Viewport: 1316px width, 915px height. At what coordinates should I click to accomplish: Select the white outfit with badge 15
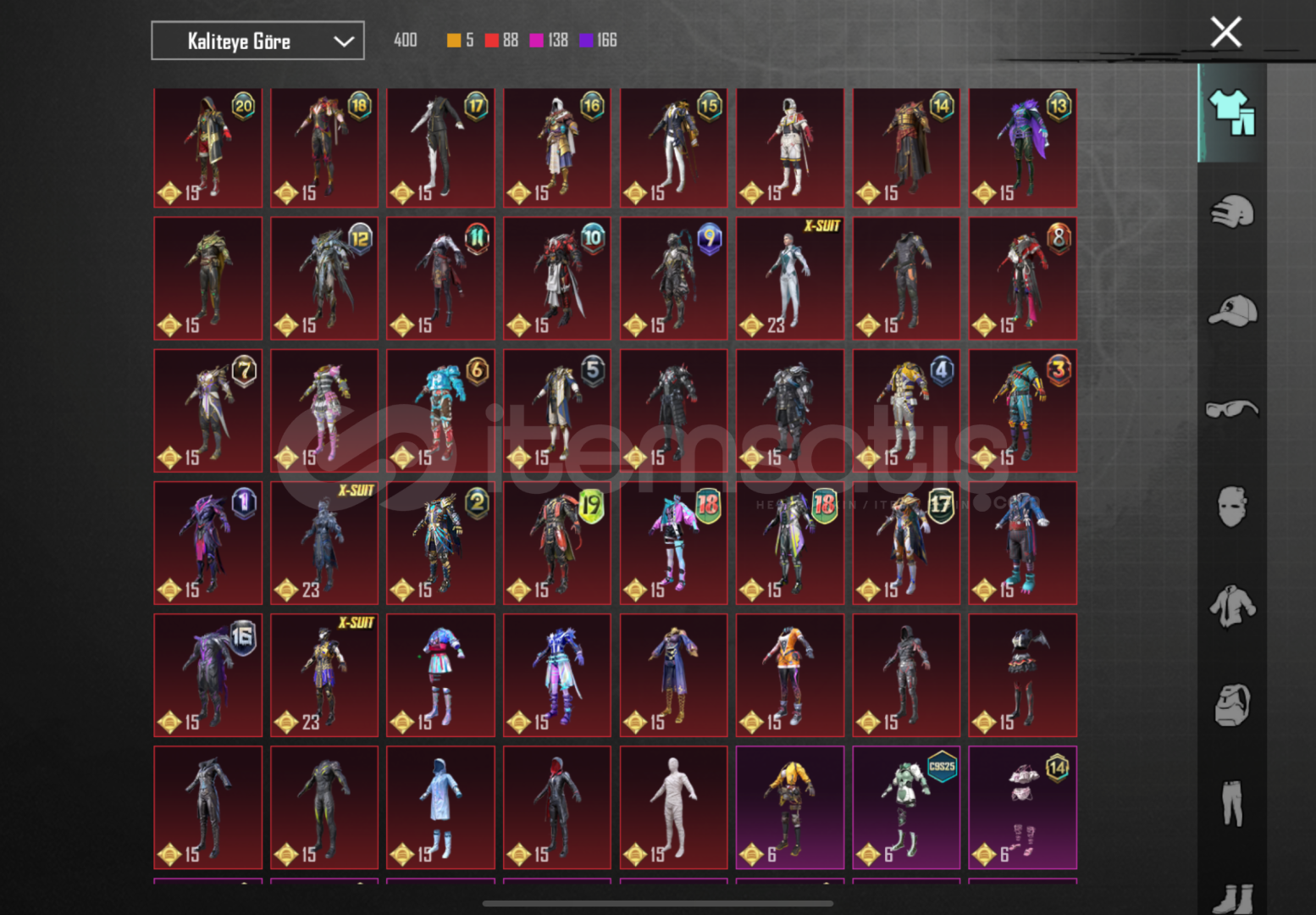point(673,147)
